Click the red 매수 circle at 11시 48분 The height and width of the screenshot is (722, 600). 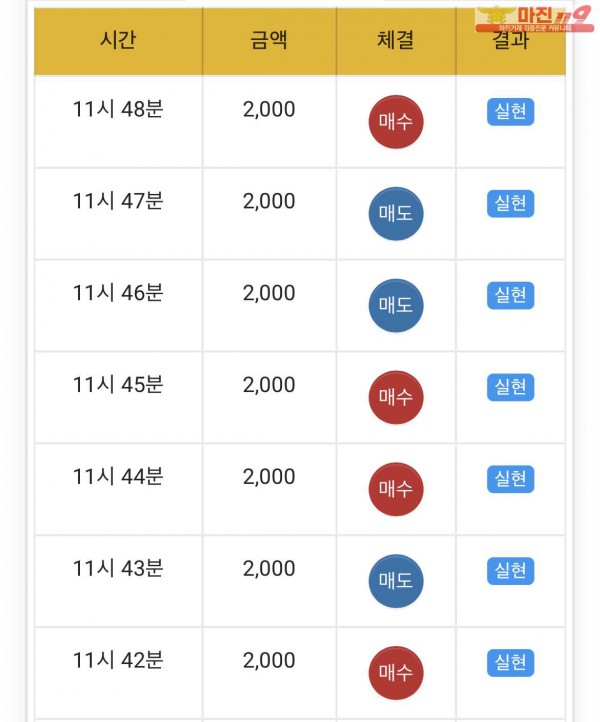coord(396,122)
